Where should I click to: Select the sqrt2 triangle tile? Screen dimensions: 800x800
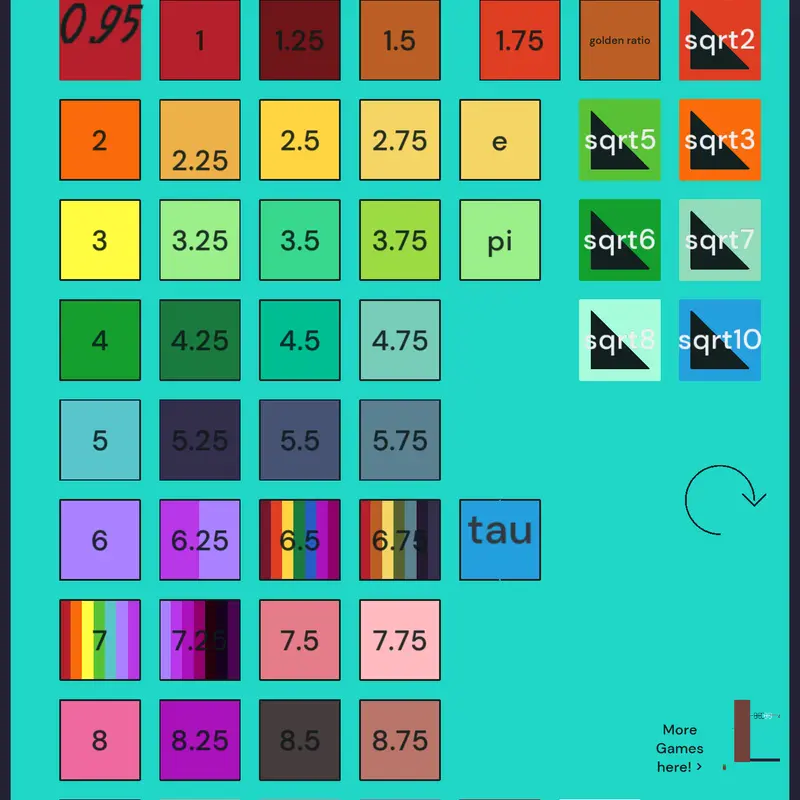[x=719, y=40]
